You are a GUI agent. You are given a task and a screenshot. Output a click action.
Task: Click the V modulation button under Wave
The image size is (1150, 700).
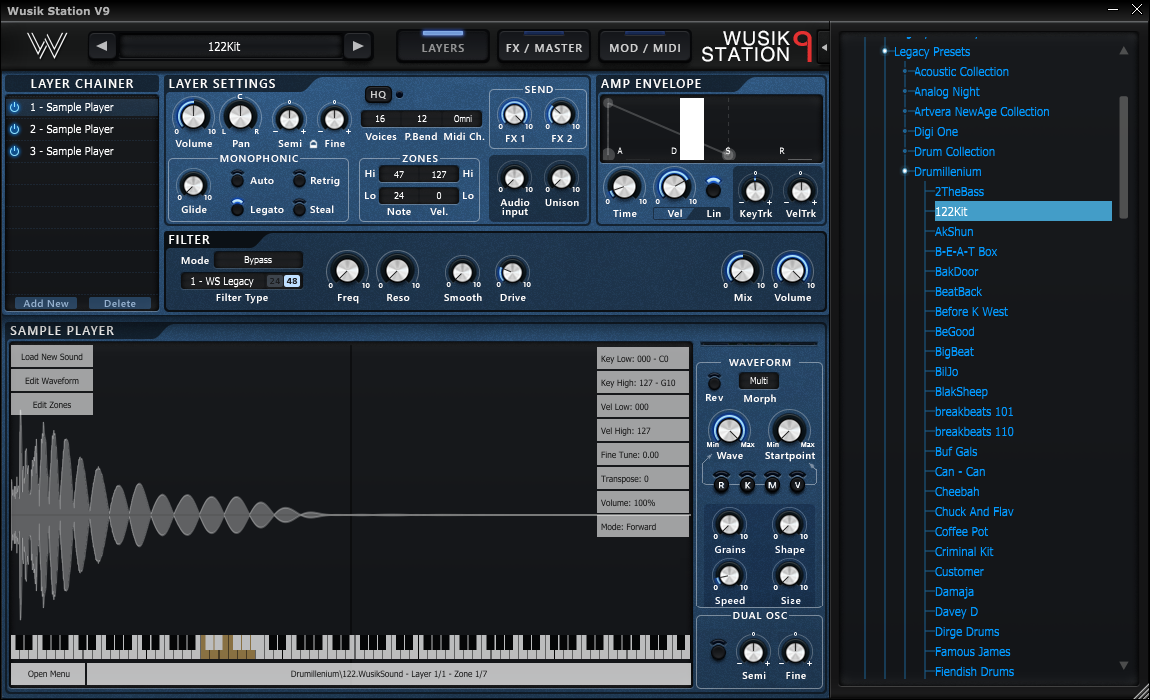coord(797,484)
